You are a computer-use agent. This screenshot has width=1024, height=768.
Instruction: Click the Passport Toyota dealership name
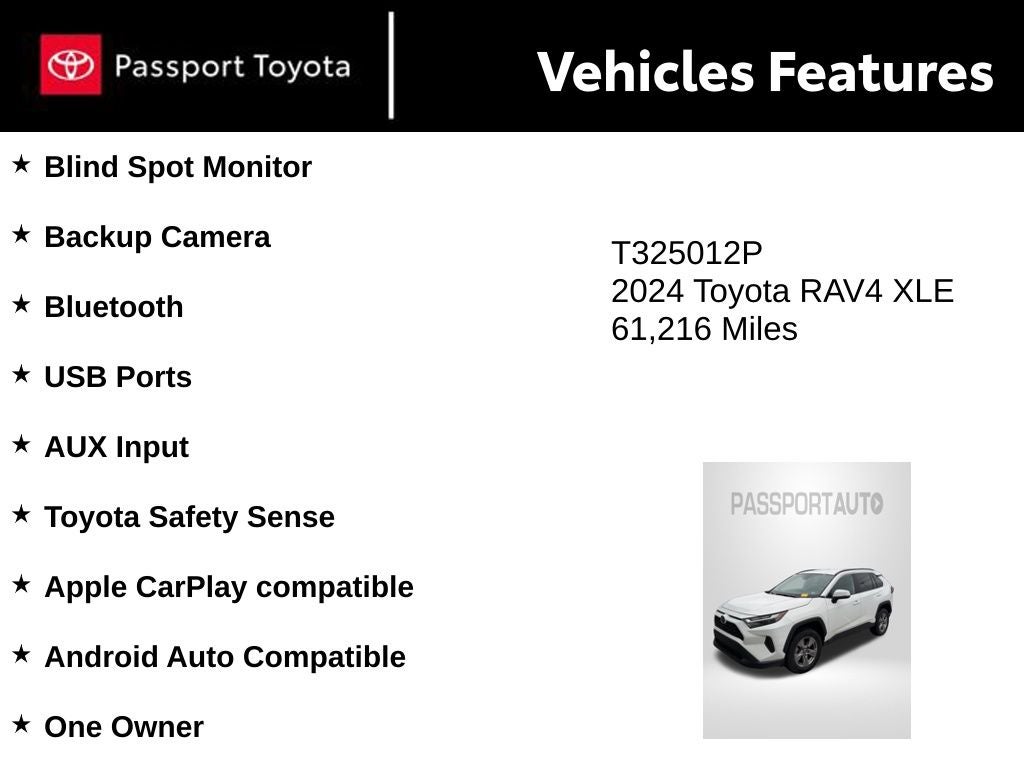[x=232, y=67]
